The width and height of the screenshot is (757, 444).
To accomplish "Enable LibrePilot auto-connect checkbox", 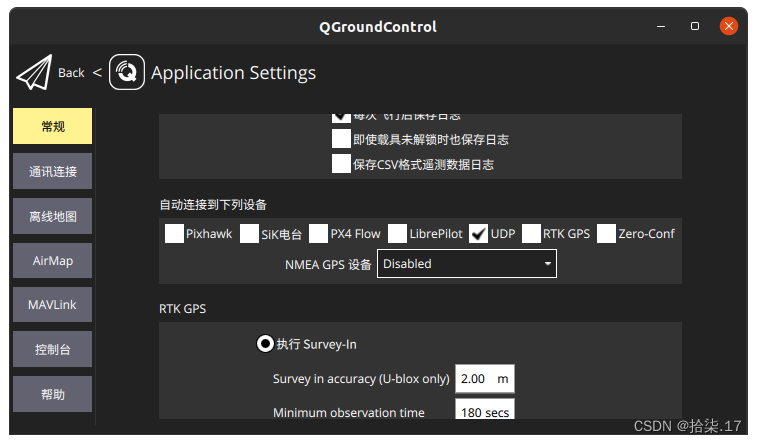I will pyautogui.click(x=397, y=234).
